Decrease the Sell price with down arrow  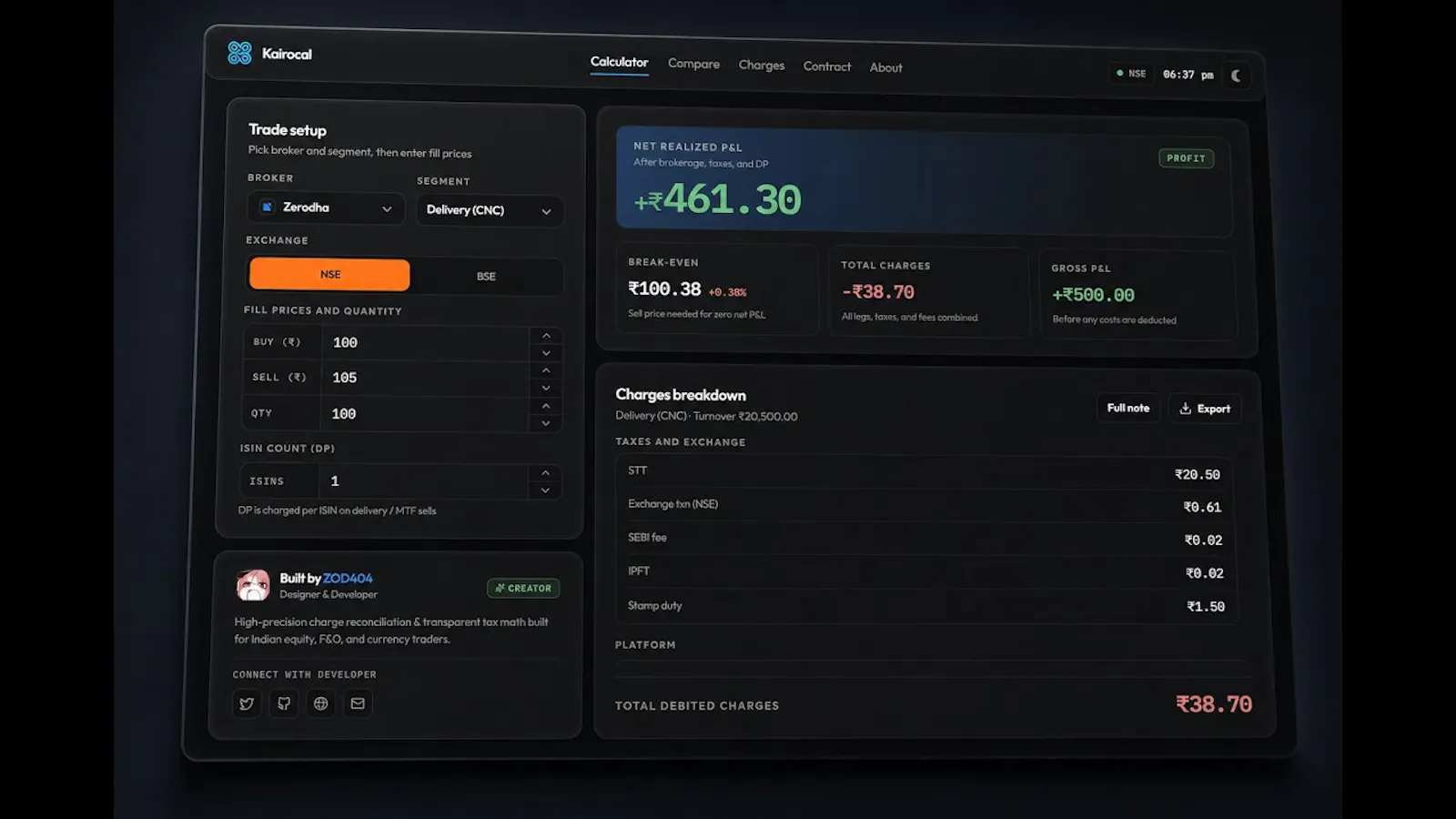pyautogui.click(x=546, y=388)
